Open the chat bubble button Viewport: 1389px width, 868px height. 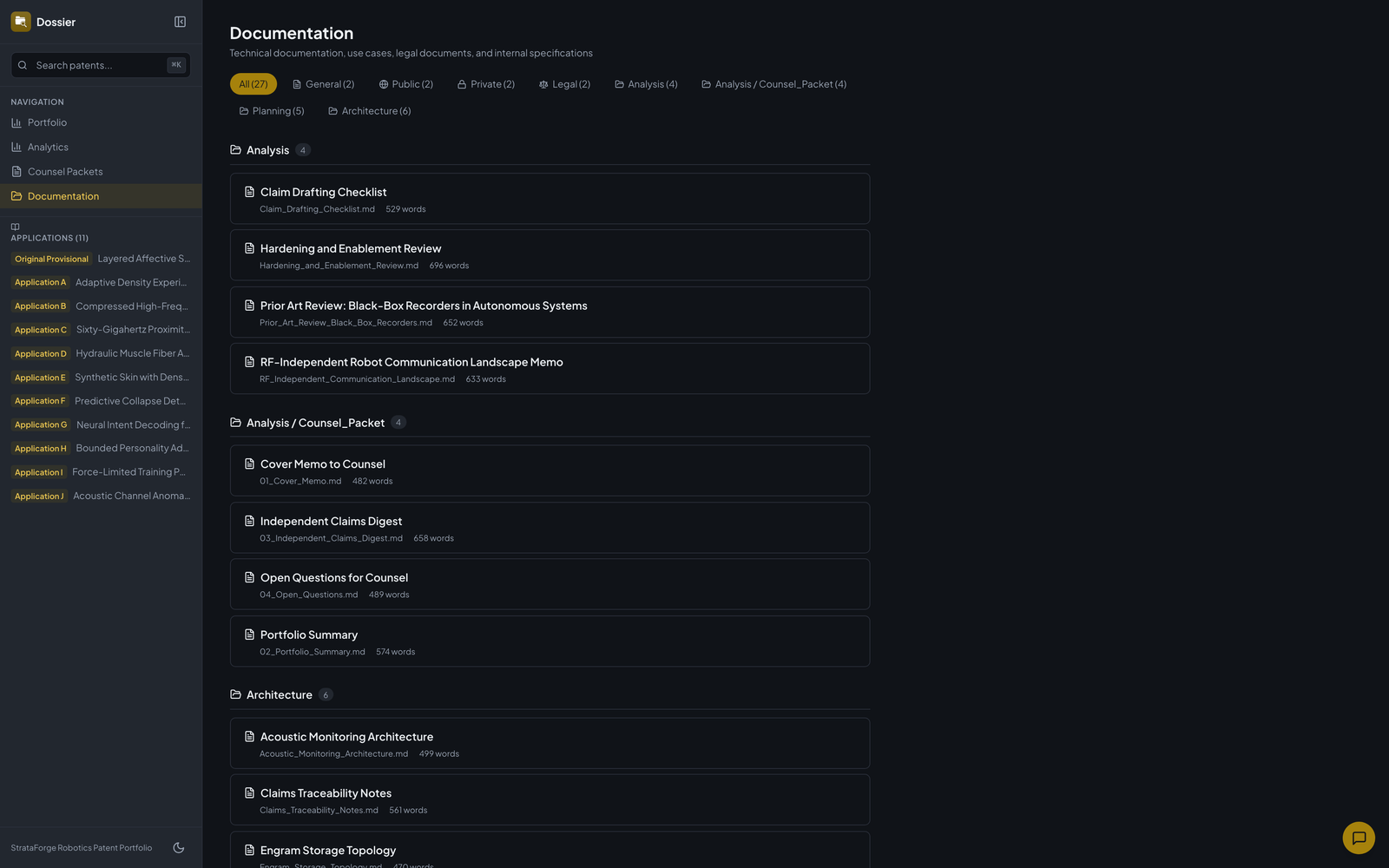pos(1359,838)
